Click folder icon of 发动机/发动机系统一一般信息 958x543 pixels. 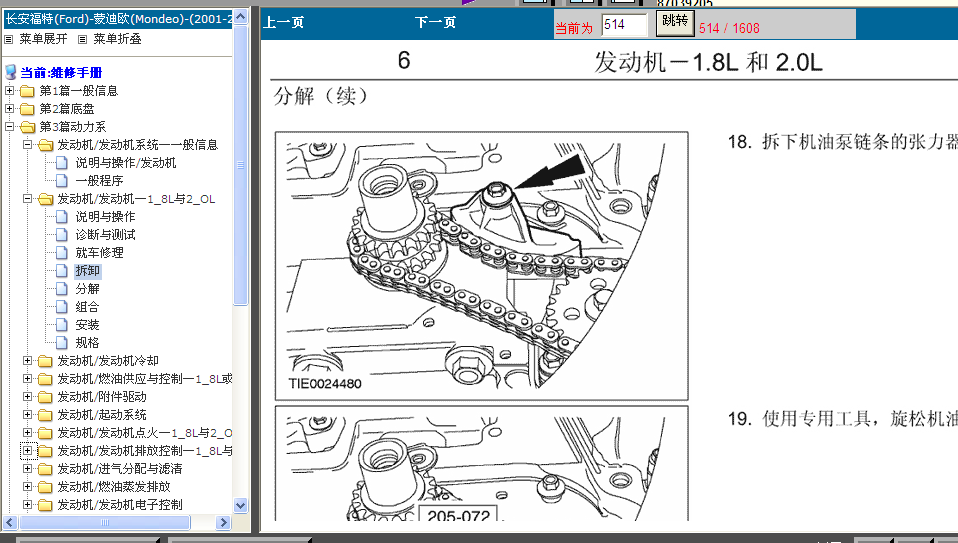click(x=46, y=145)
